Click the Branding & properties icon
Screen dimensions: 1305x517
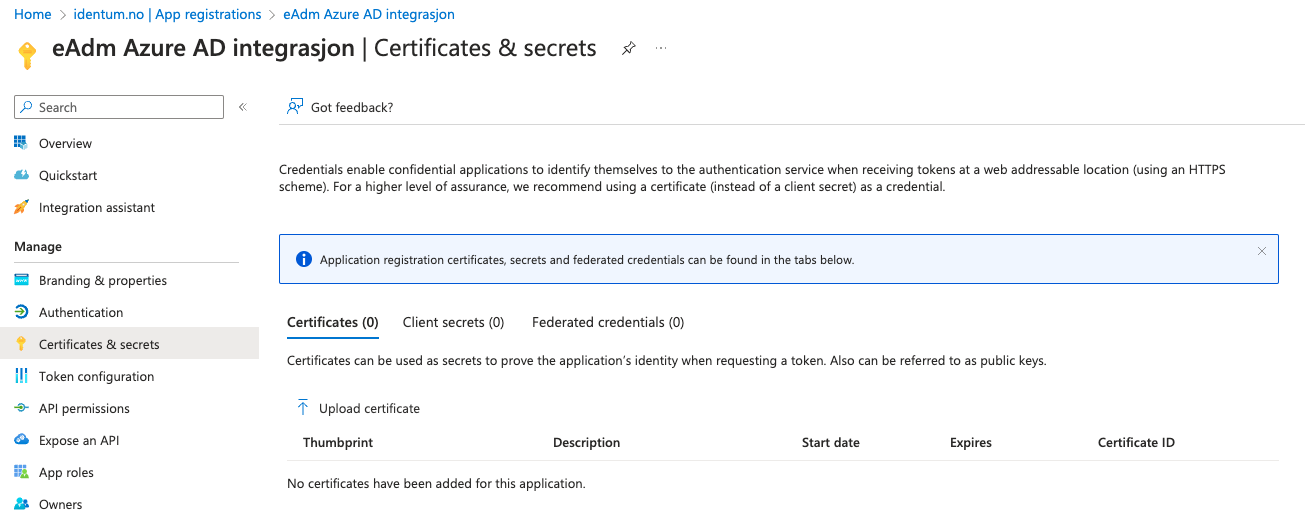click(21, 280)
